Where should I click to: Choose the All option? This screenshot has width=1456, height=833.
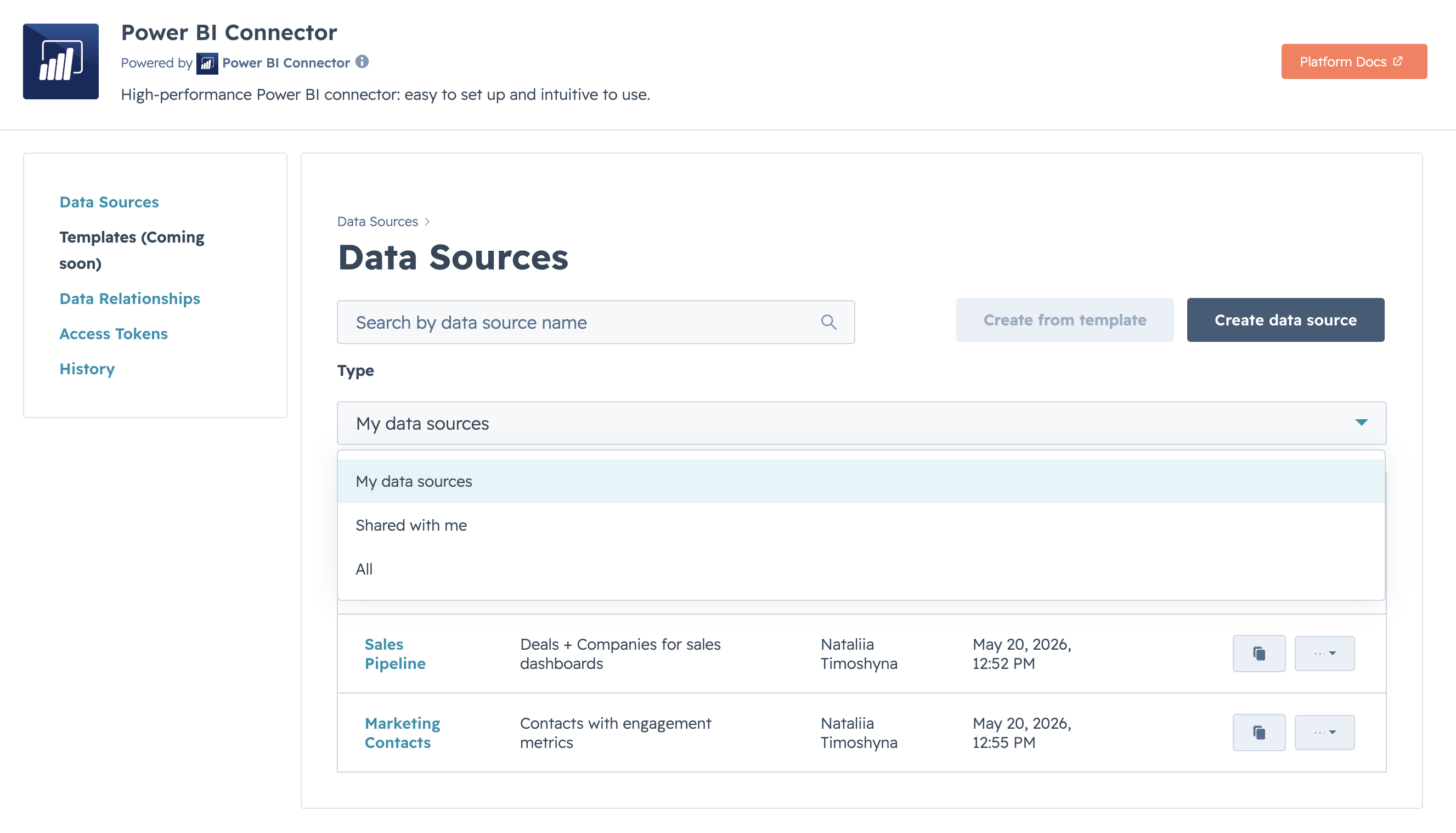pos(861,569)
